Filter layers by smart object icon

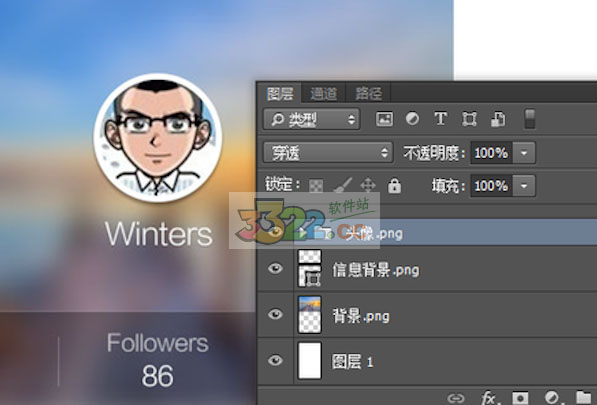[x=498, y=119]
